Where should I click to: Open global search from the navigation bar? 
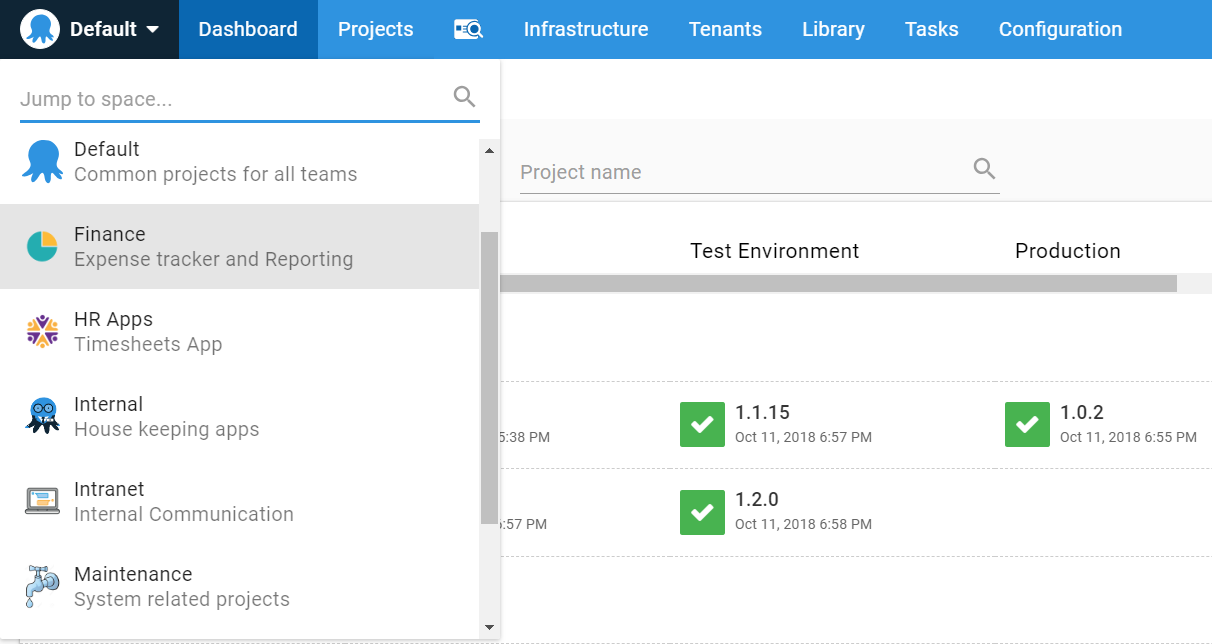click(x=467, y=29)
